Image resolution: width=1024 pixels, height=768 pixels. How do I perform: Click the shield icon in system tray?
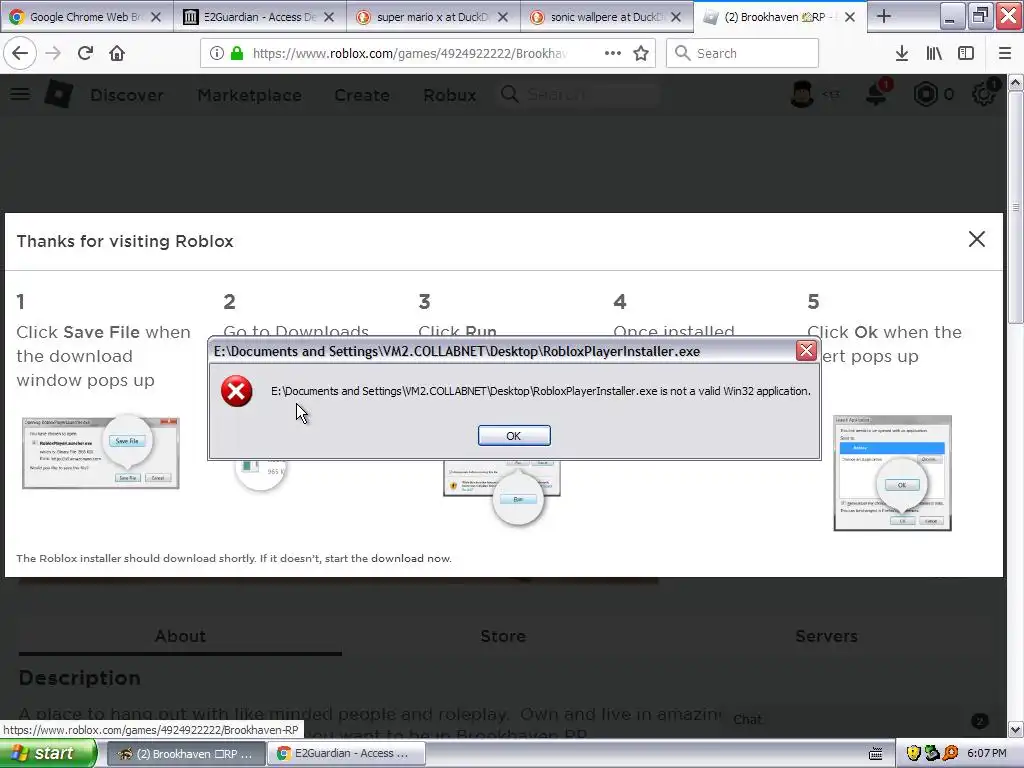click(x=913, y=754)
